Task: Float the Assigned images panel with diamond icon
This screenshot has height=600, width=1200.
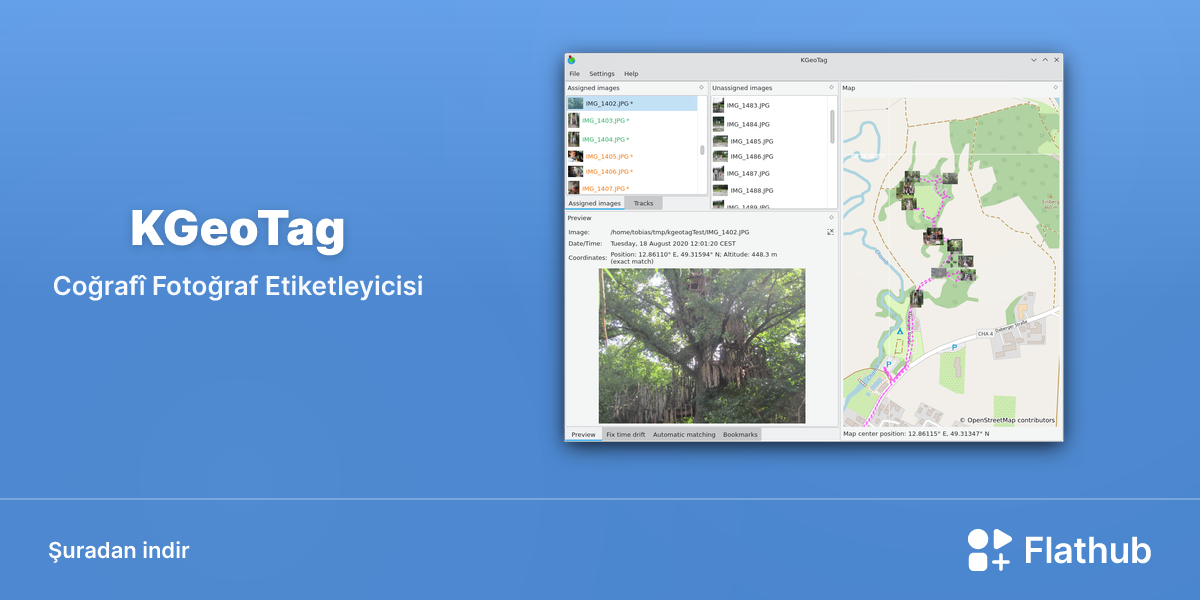Action: pyautogui.click(x=702, y=88)
